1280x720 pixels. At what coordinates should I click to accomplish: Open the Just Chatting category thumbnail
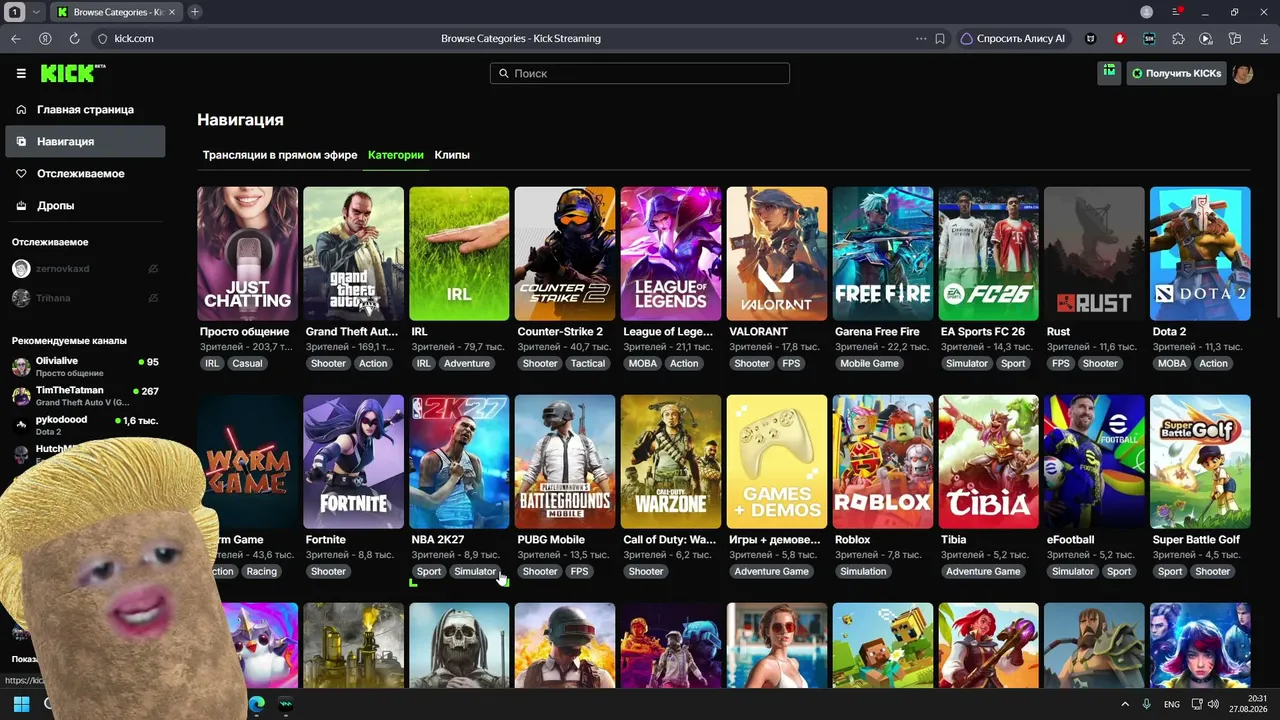click(248, 254)
